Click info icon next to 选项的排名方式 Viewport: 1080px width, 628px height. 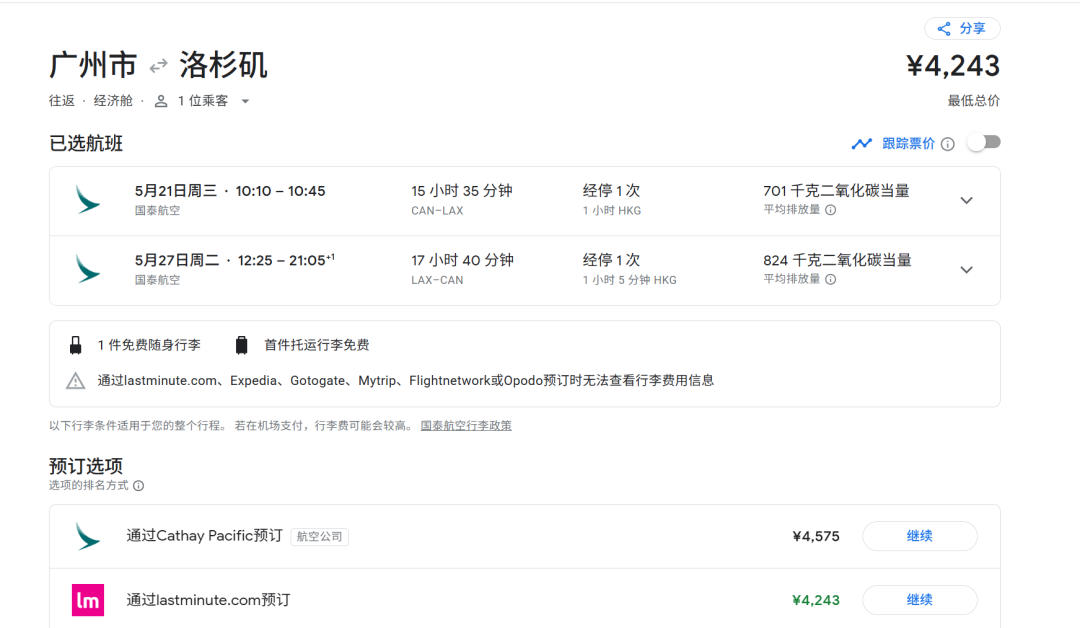tap(138, 486)
